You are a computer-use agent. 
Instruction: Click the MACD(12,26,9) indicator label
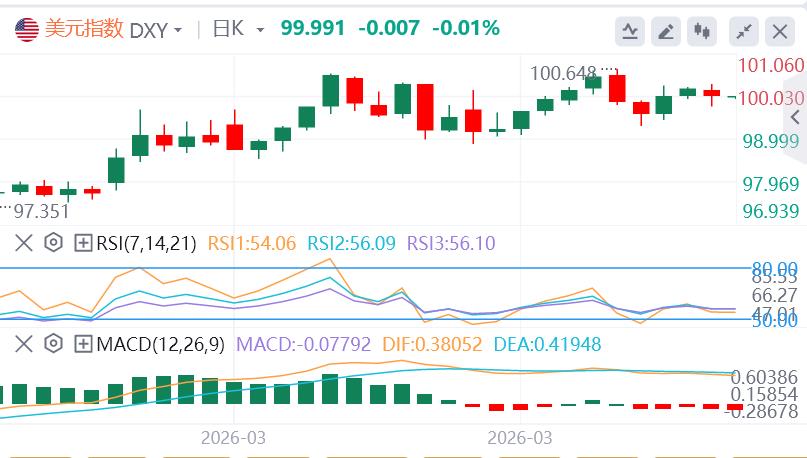(161, 345)
